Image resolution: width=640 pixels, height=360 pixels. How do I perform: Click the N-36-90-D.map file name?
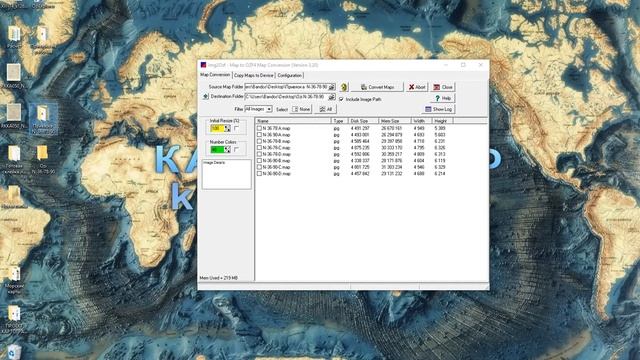(x=276, y=174)
